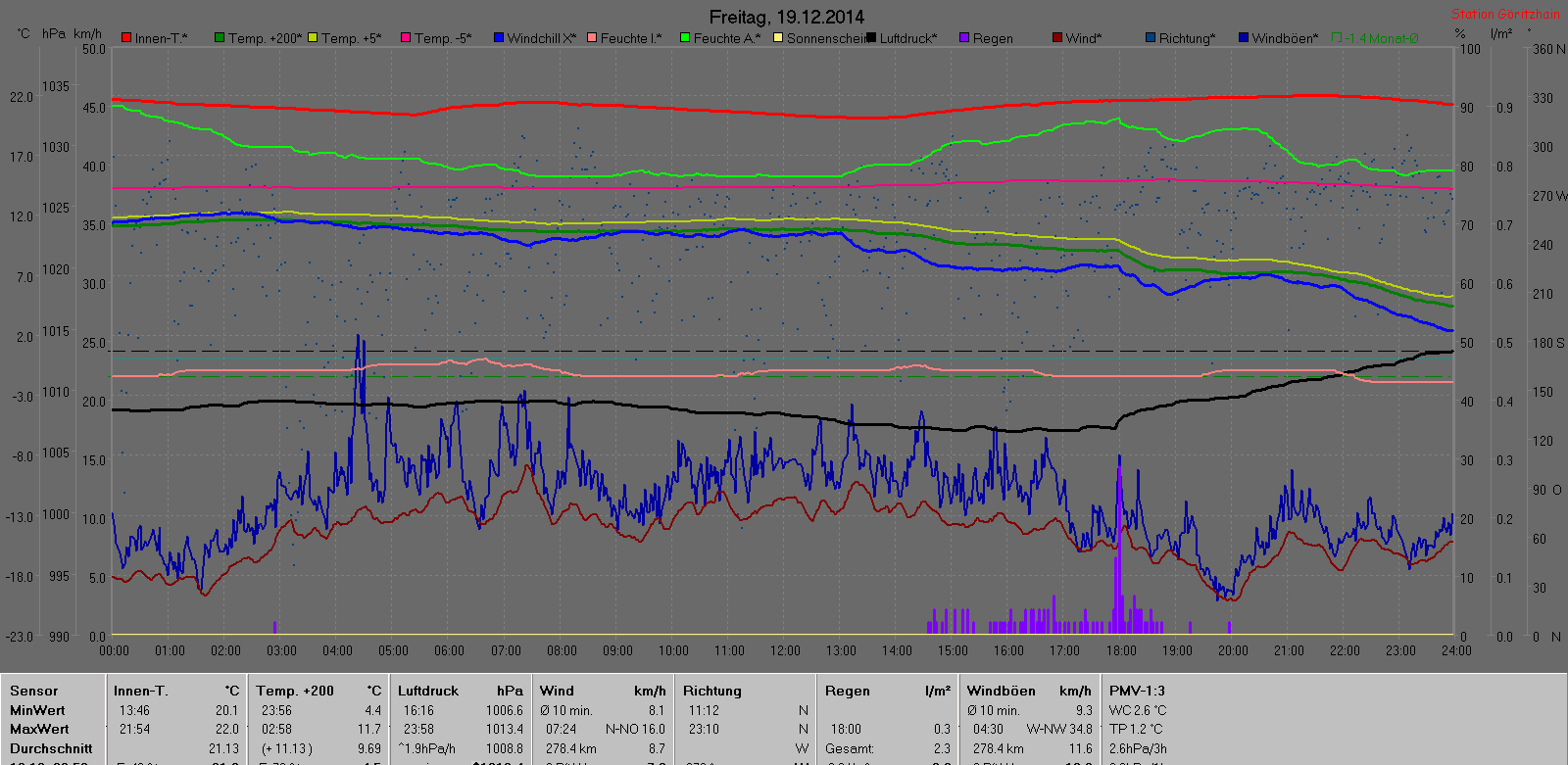This screenshot has height=765, width=1568.
Task: Click the pink Temp. -5 legend swatch
Action: pos(406,38)
